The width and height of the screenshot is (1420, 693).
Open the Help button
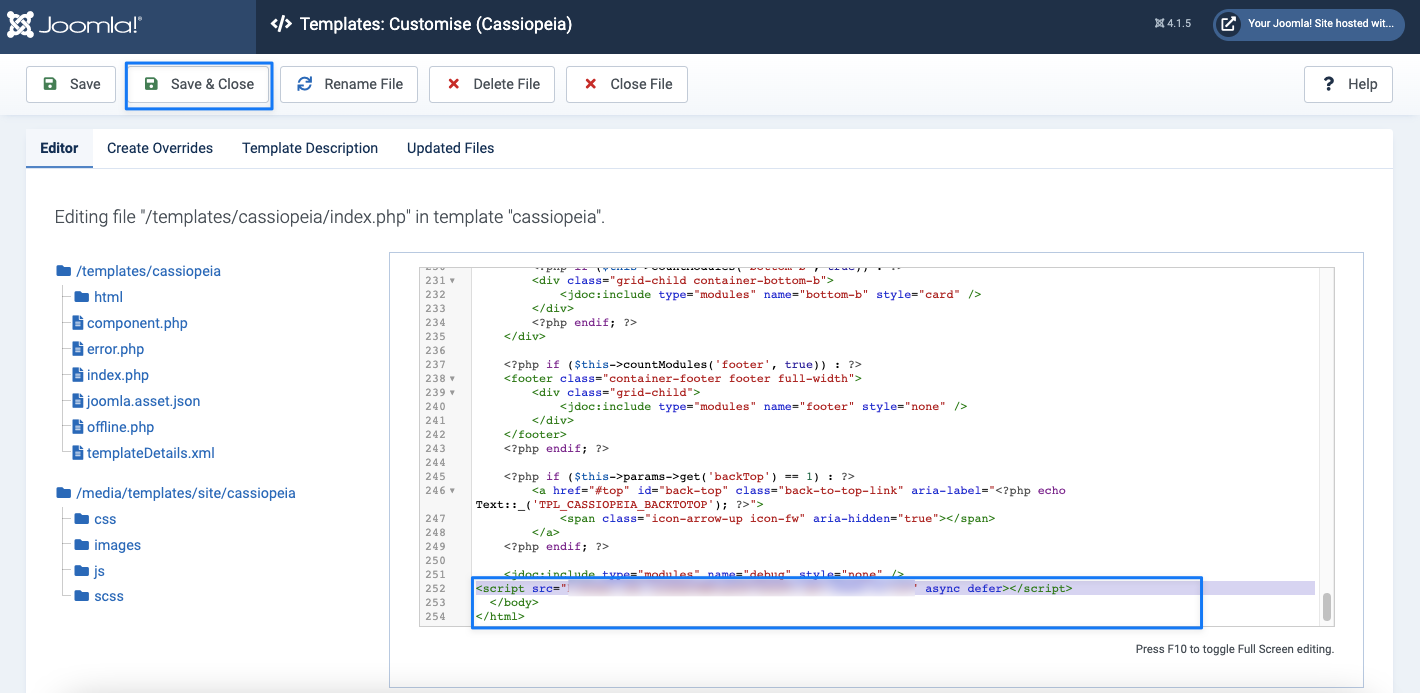[x=1349, y=84]
